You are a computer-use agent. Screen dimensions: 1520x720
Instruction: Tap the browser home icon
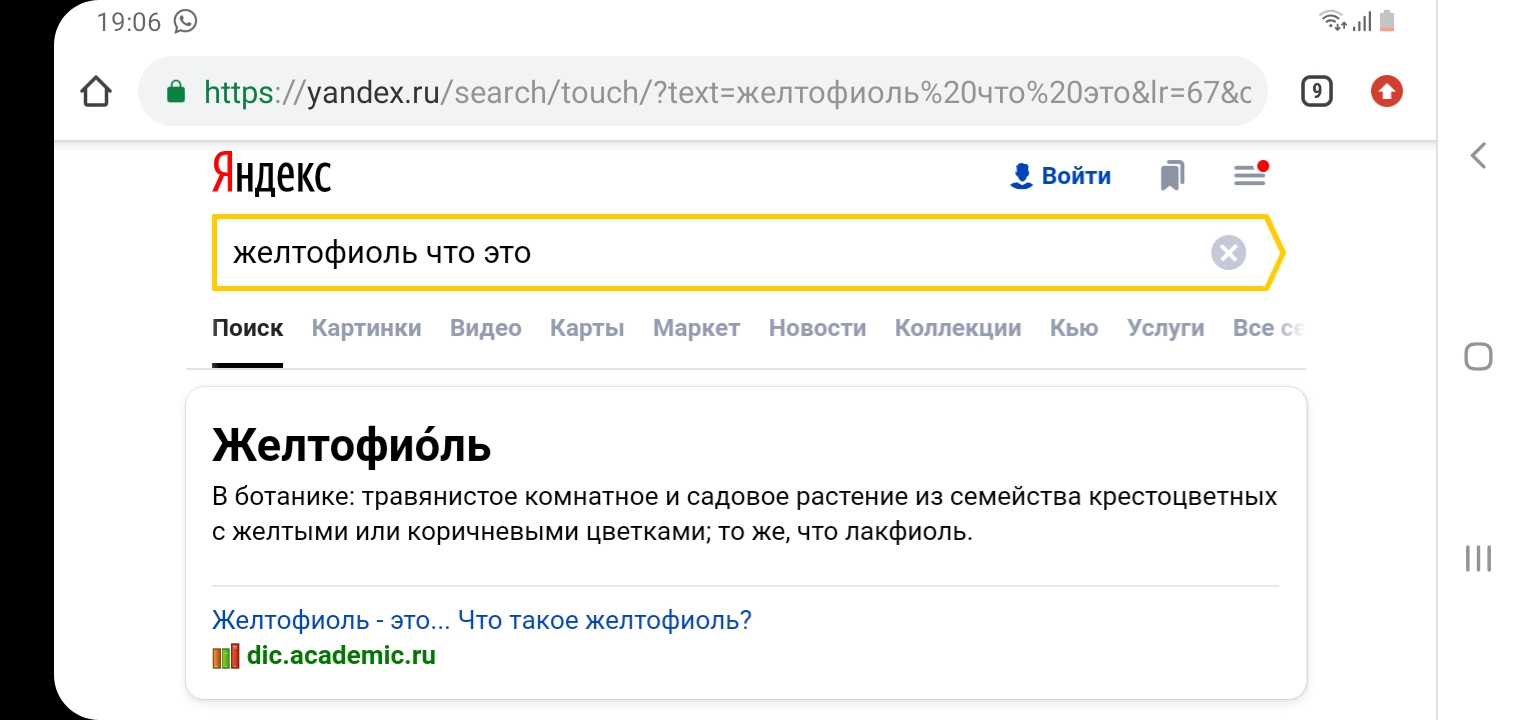tap(95, 93)
